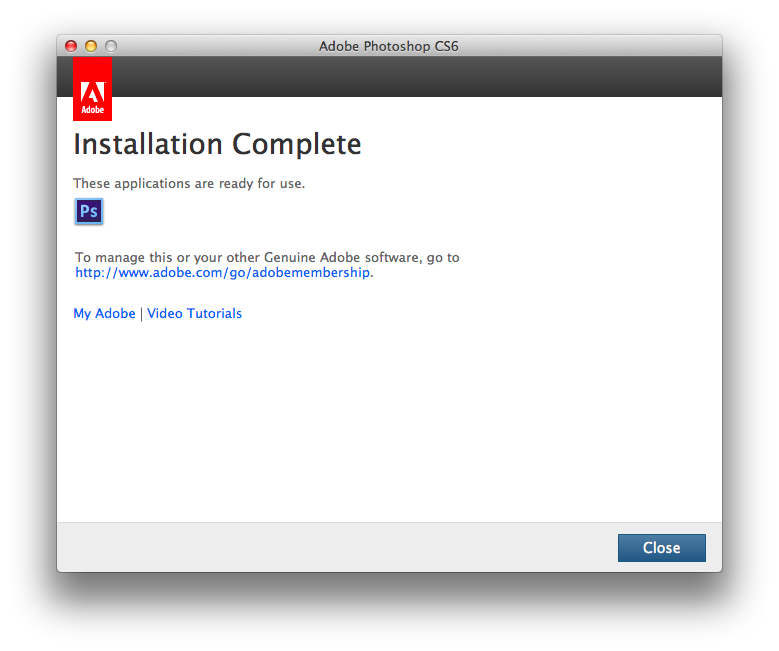Image resolution: width=779 pixels, height=651 pixels.
Task: Click the word 'Complete' in the heading
Action: 297,145
